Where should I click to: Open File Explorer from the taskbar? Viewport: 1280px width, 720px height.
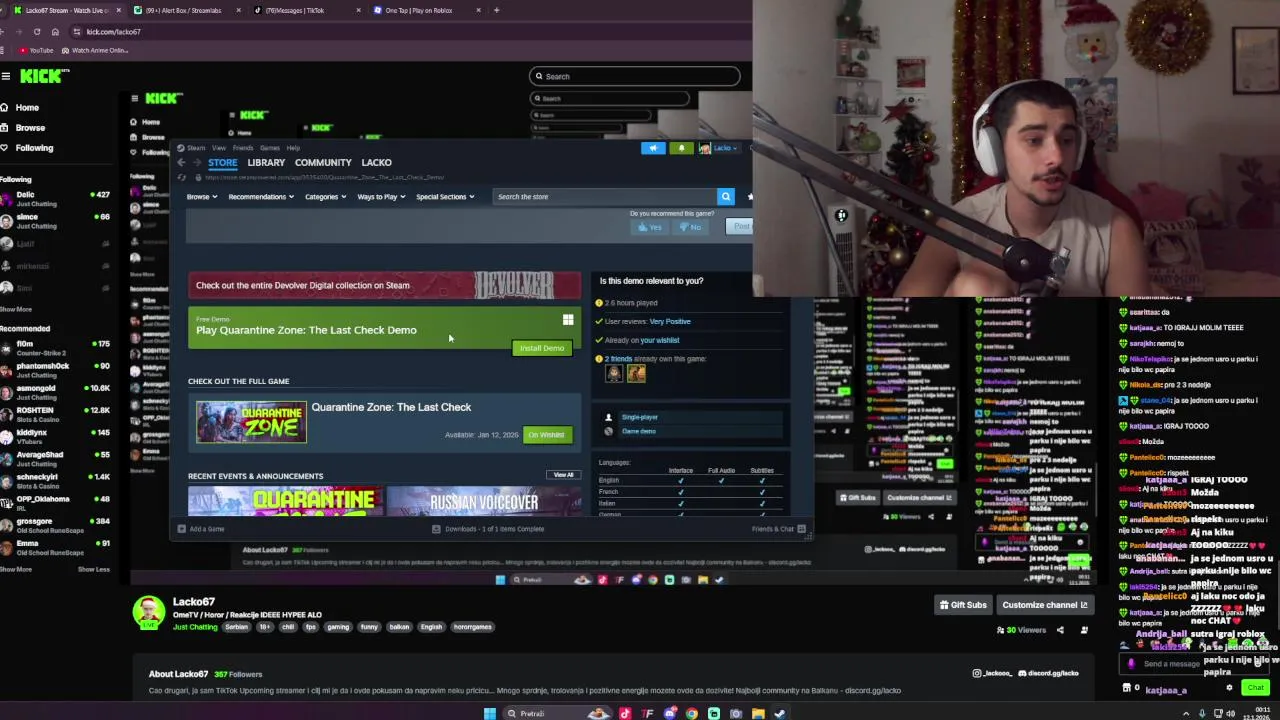[x=758, y=713]
